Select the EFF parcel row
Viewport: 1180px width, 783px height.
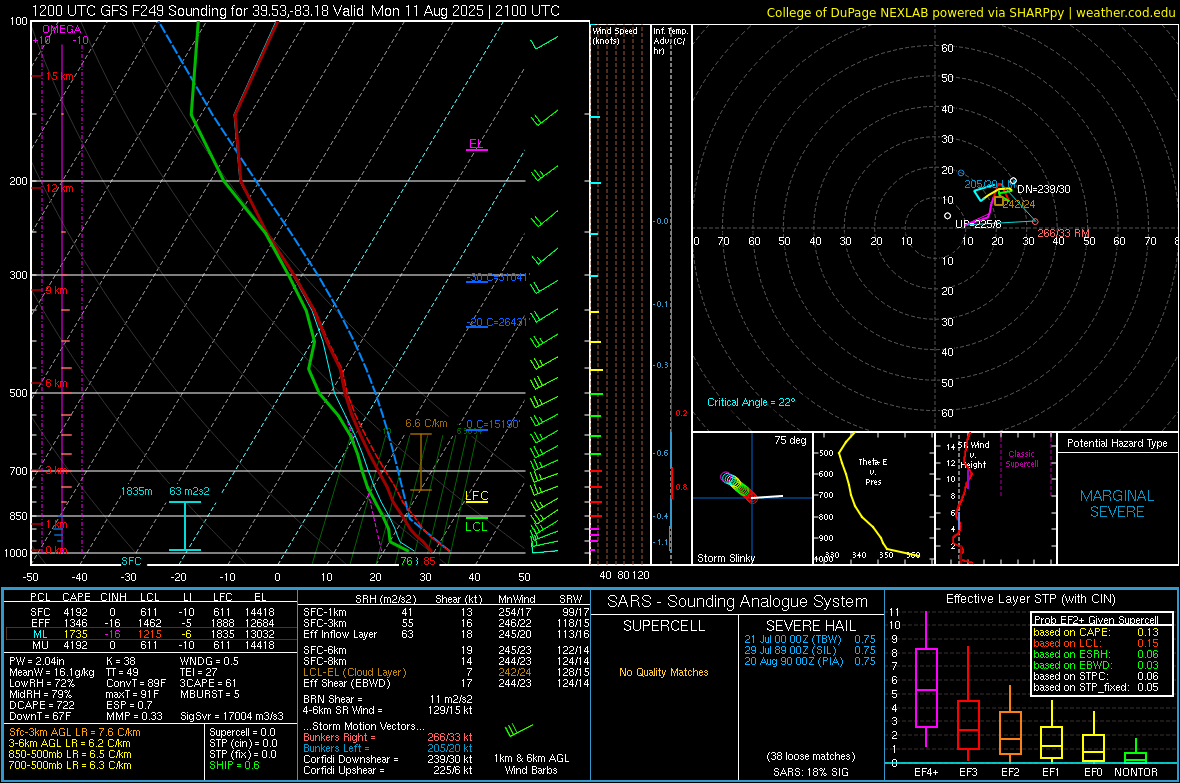151,623
